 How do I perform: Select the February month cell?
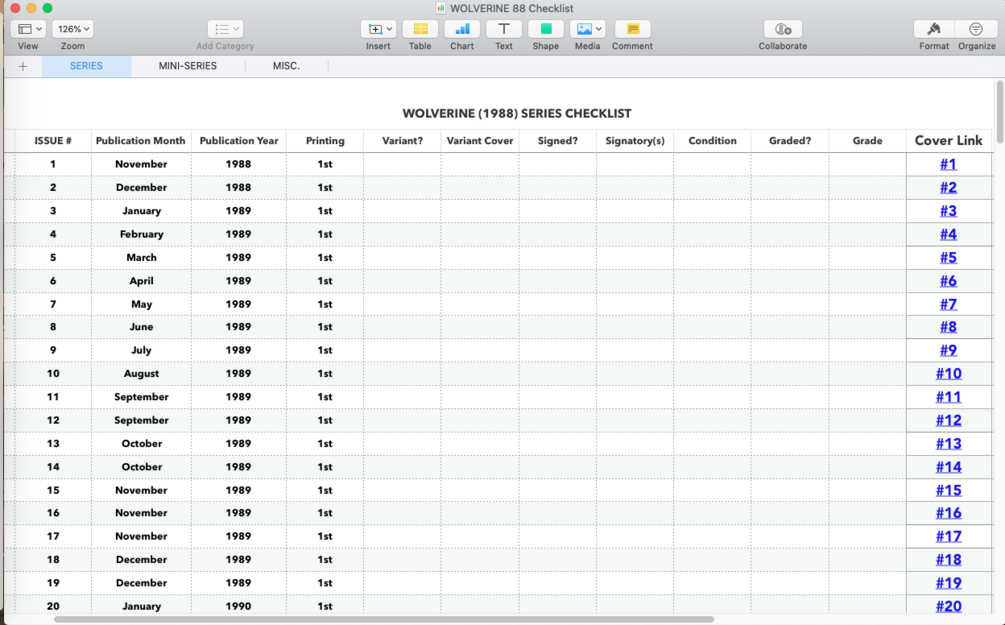(141, 235)
